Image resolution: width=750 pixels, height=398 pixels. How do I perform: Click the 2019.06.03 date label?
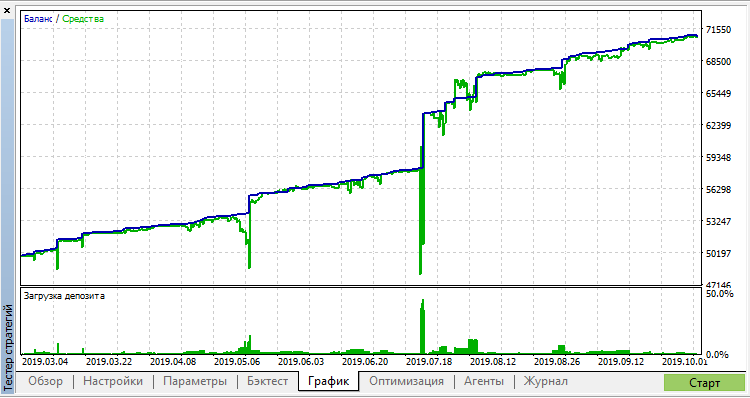301,362
